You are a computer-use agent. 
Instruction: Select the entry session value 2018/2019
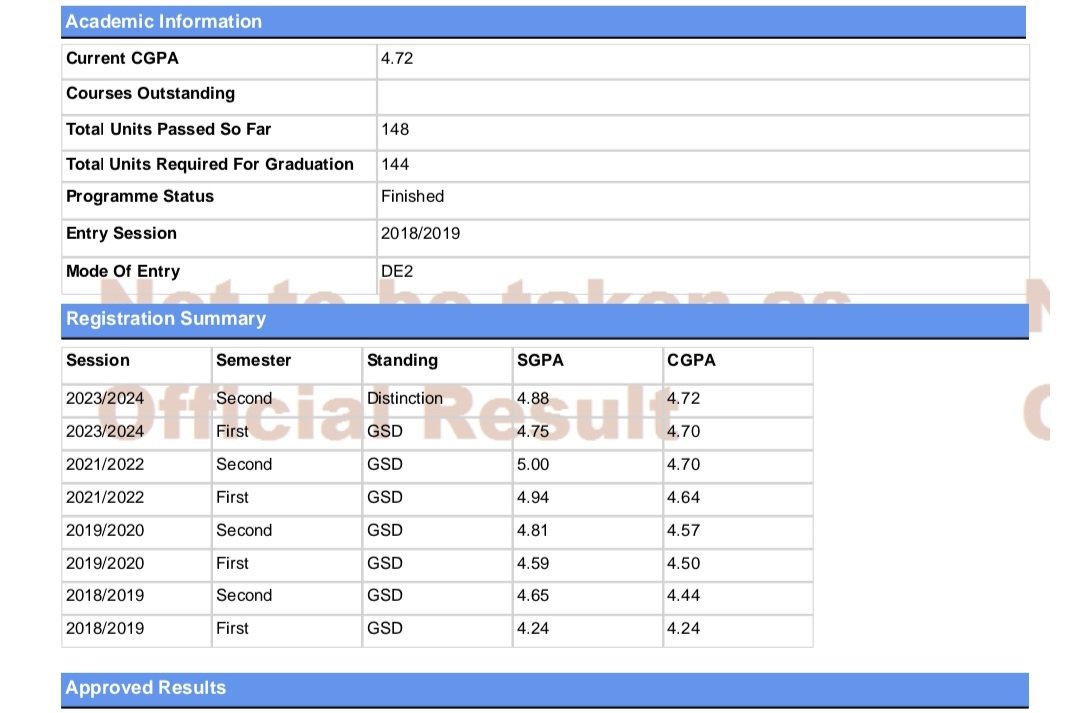tap(420, 234)
